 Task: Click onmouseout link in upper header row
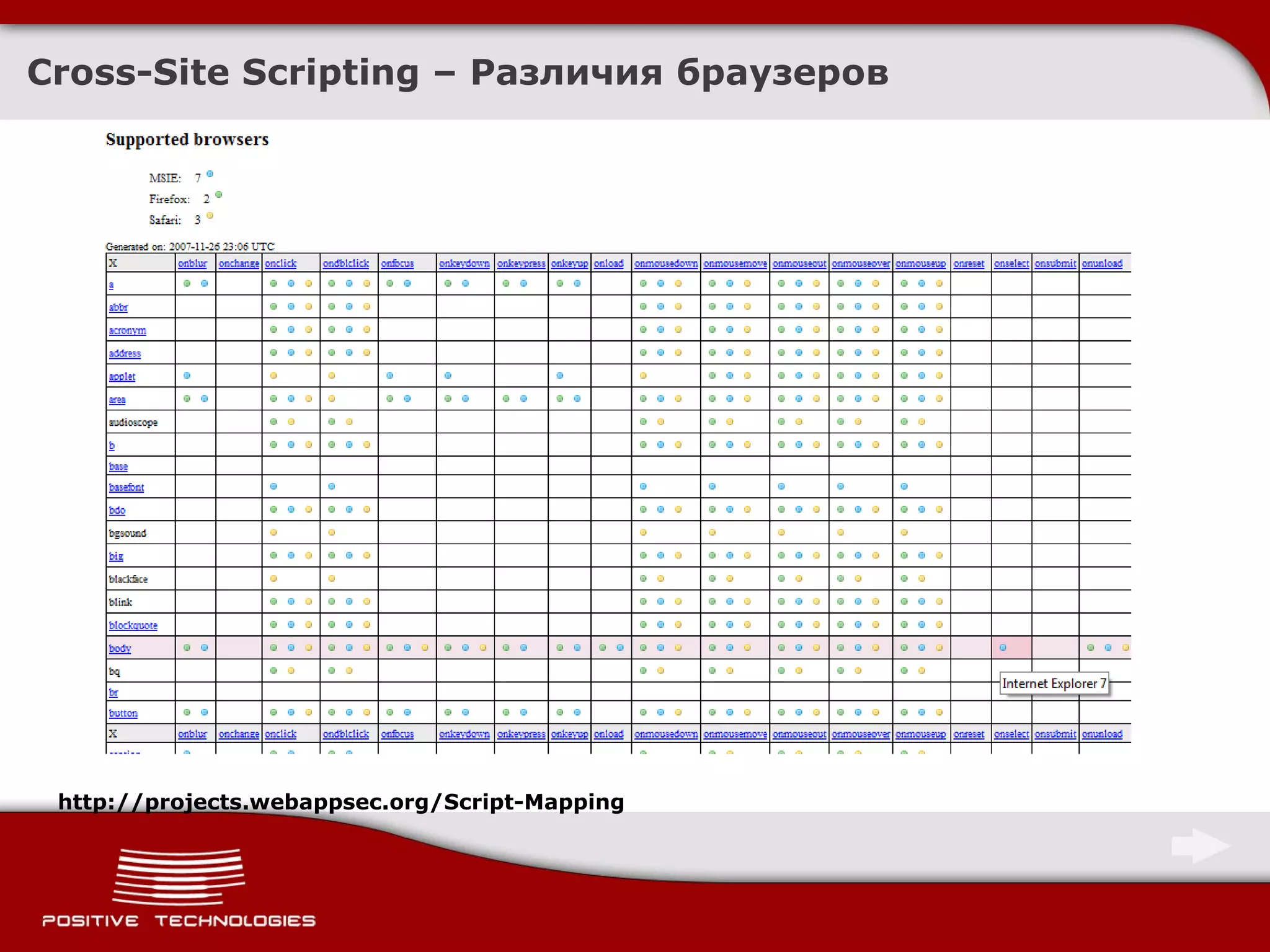point(799,263)
